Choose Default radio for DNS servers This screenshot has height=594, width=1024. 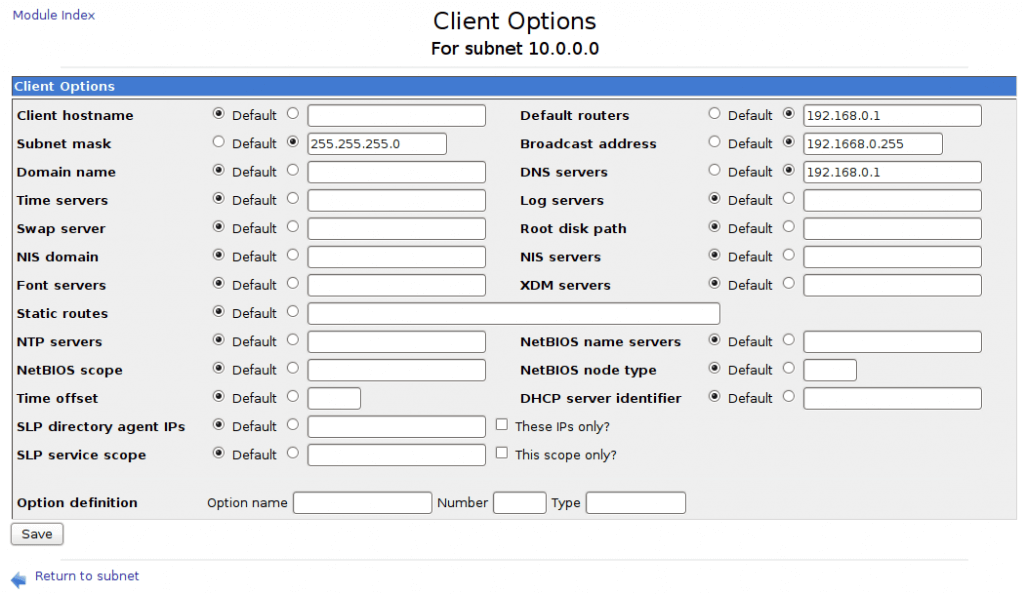point(715,171)
